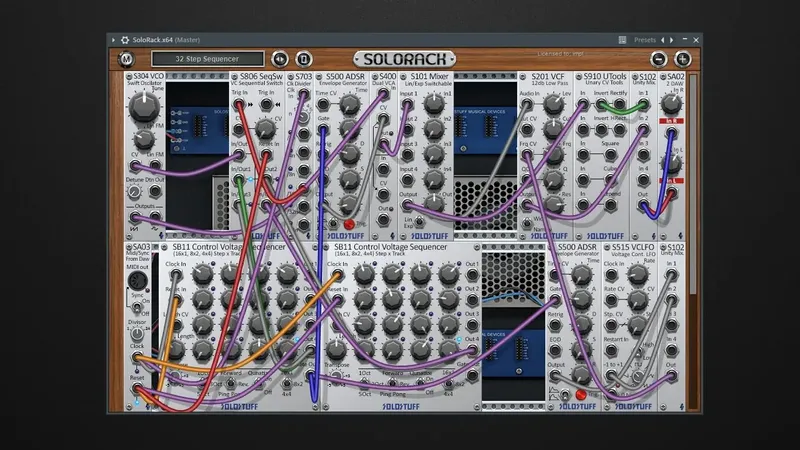
Task: Toggle the left SB11 Forward/Ping Pong switch
Action: click(230, 382)
